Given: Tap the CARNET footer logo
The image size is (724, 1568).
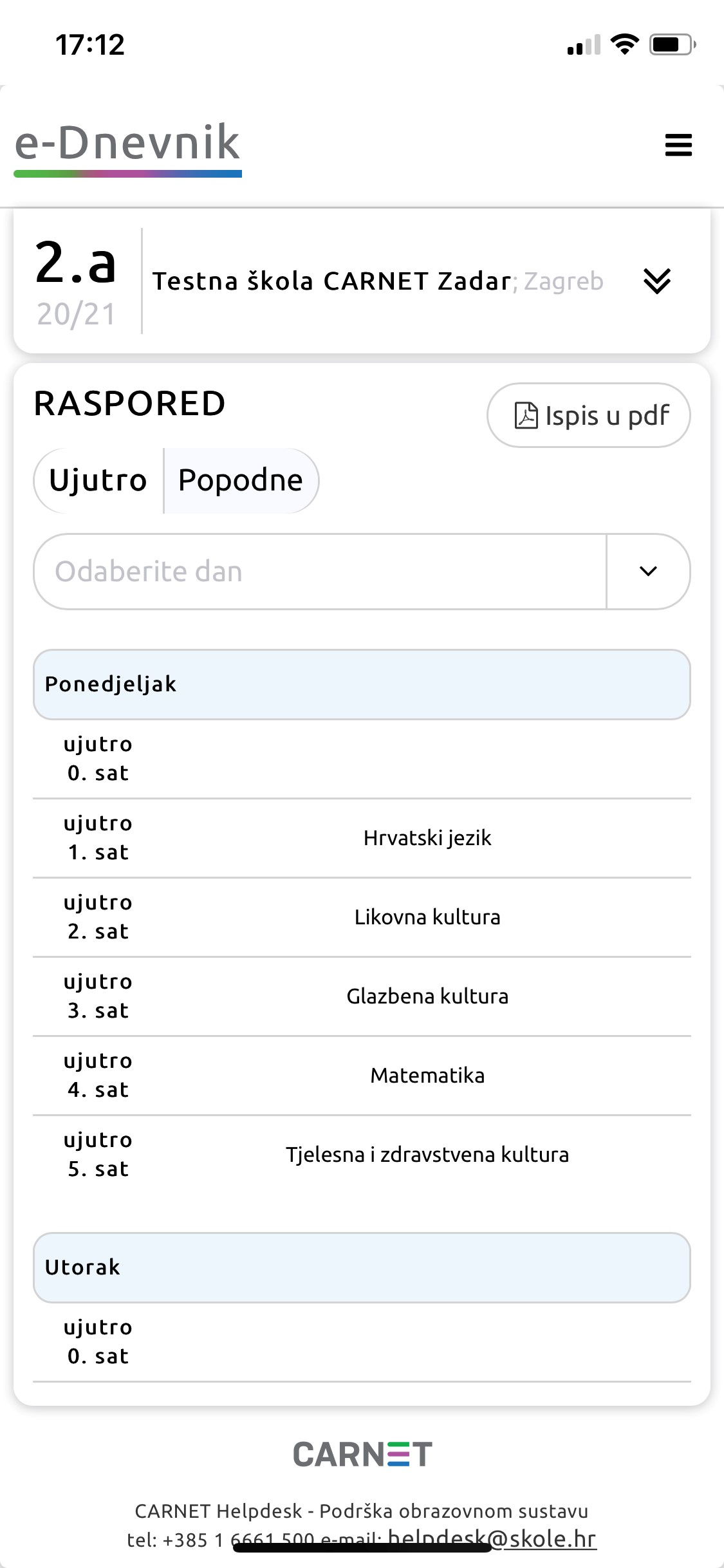Looking at the screenshot, I should (x=362, y=1454).
